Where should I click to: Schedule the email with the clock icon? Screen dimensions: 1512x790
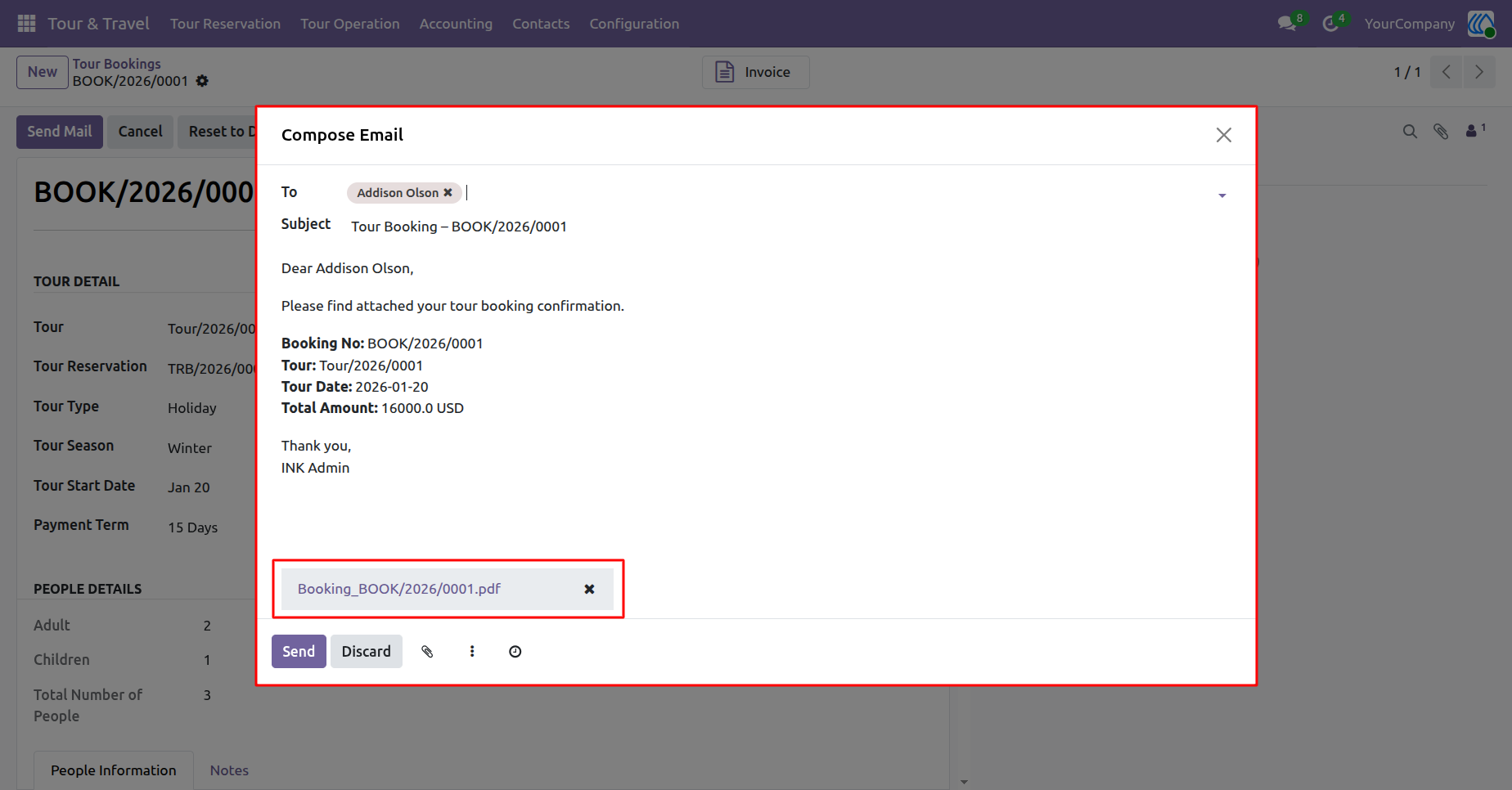point(515,652)
